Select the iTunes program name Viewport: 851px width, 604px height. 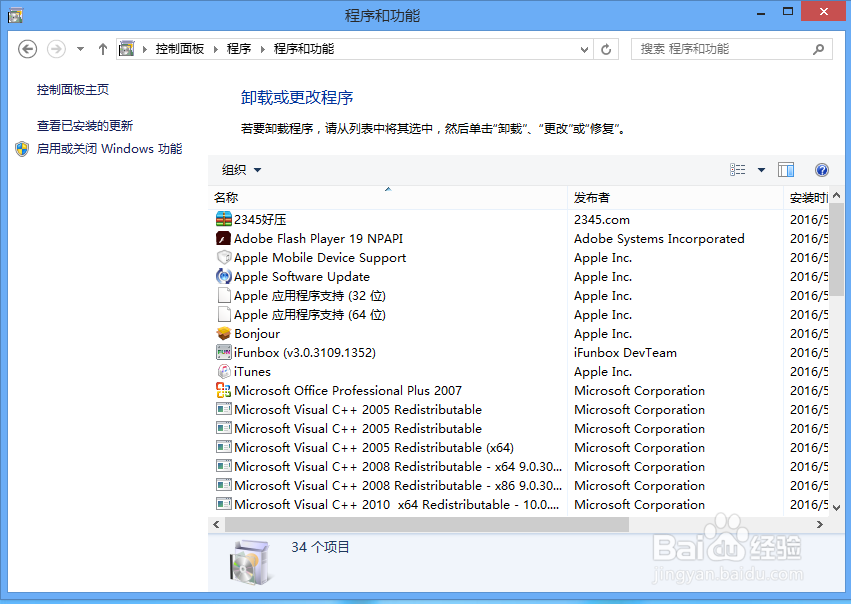coord(252,372)
